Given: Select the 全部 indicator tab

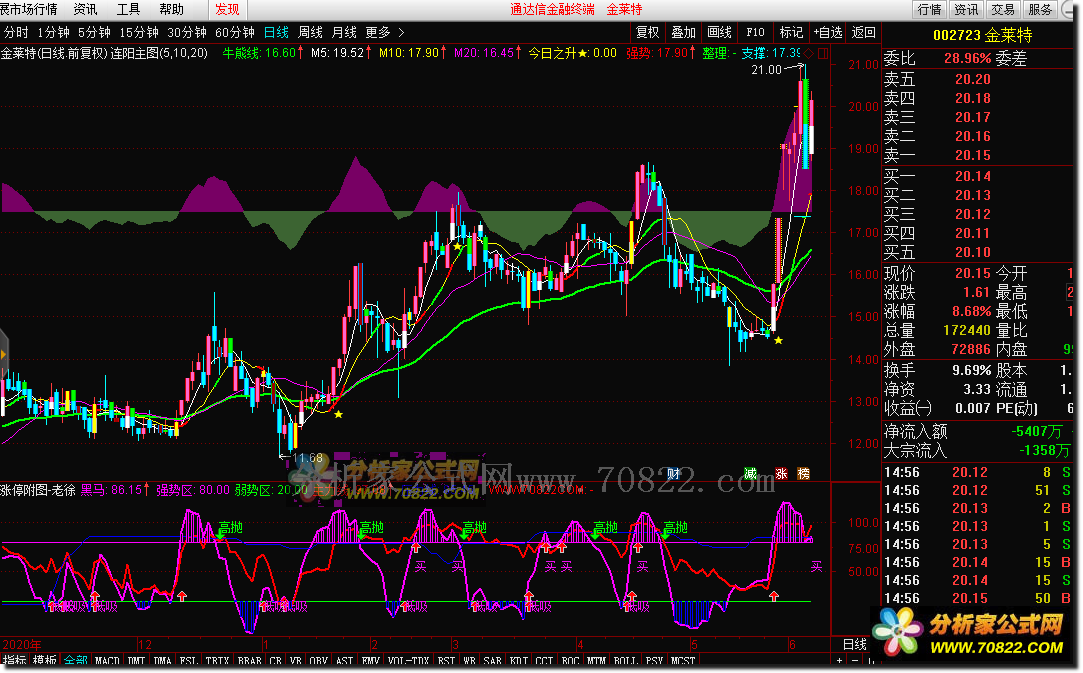Looking at the screenshot, I should click(75, 661).
